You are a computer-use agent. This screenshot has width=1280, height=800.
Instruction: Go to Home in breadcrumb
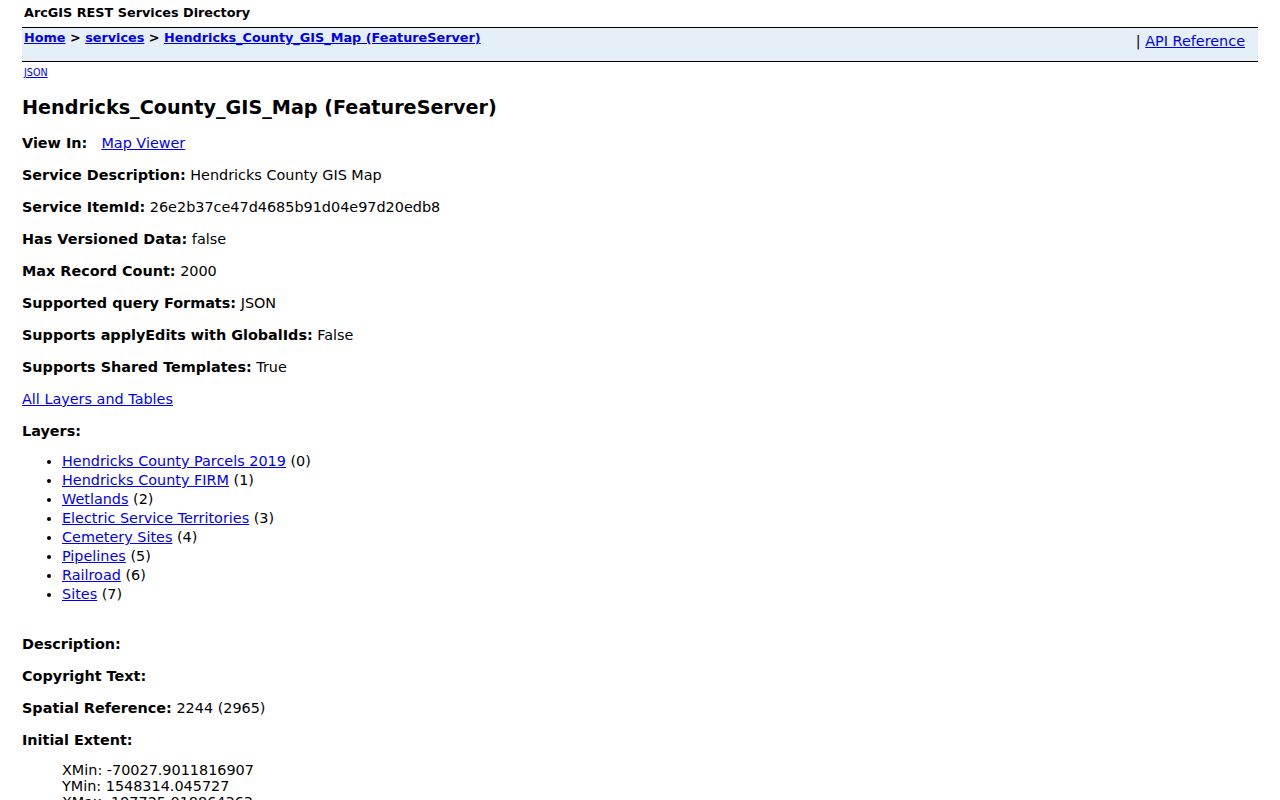point(44,38)
